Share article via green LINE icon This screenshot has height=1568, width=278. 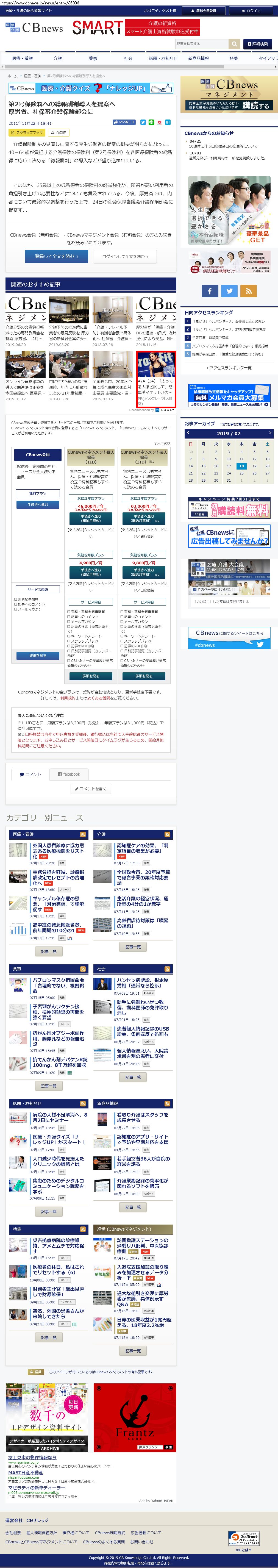tap(151, 122)
